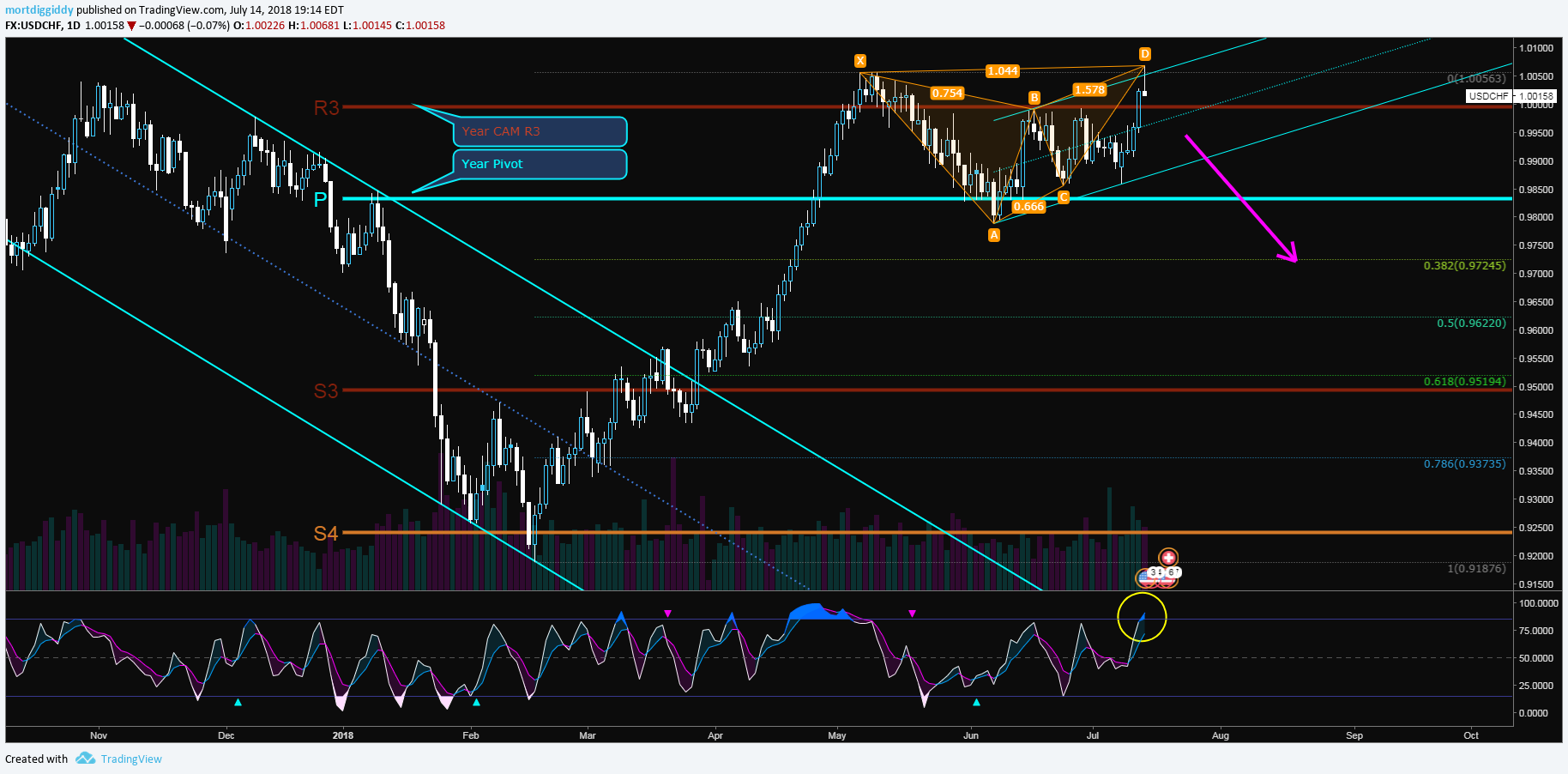Viewport: 1568px width, 774px height.
Task: Click the S3 level label
Action: pos(326,391)
